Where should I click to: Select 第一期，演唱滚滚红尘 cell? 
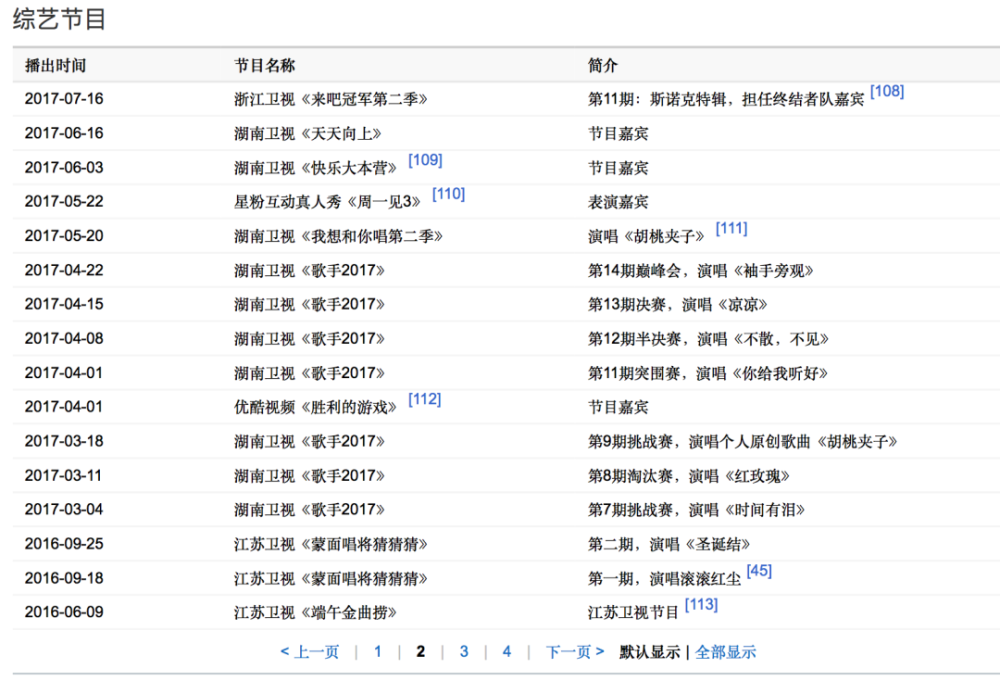point(664,579)
